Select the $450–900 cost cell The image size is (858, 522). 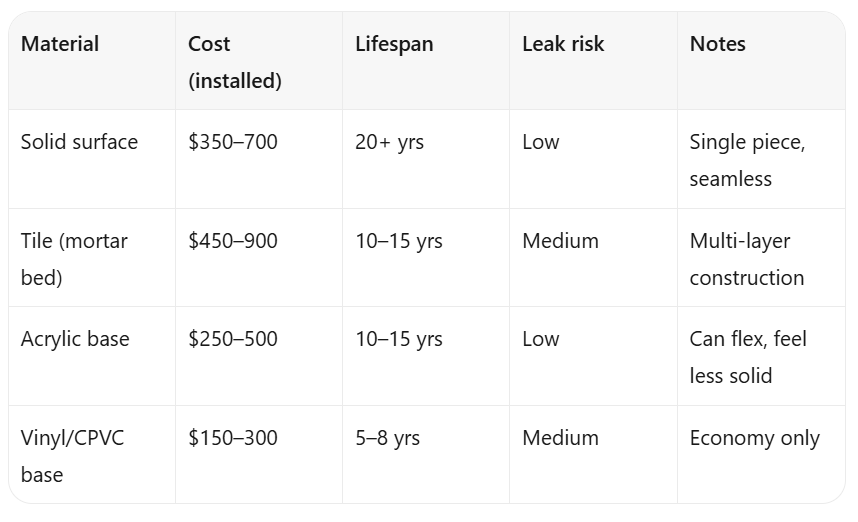259,257
